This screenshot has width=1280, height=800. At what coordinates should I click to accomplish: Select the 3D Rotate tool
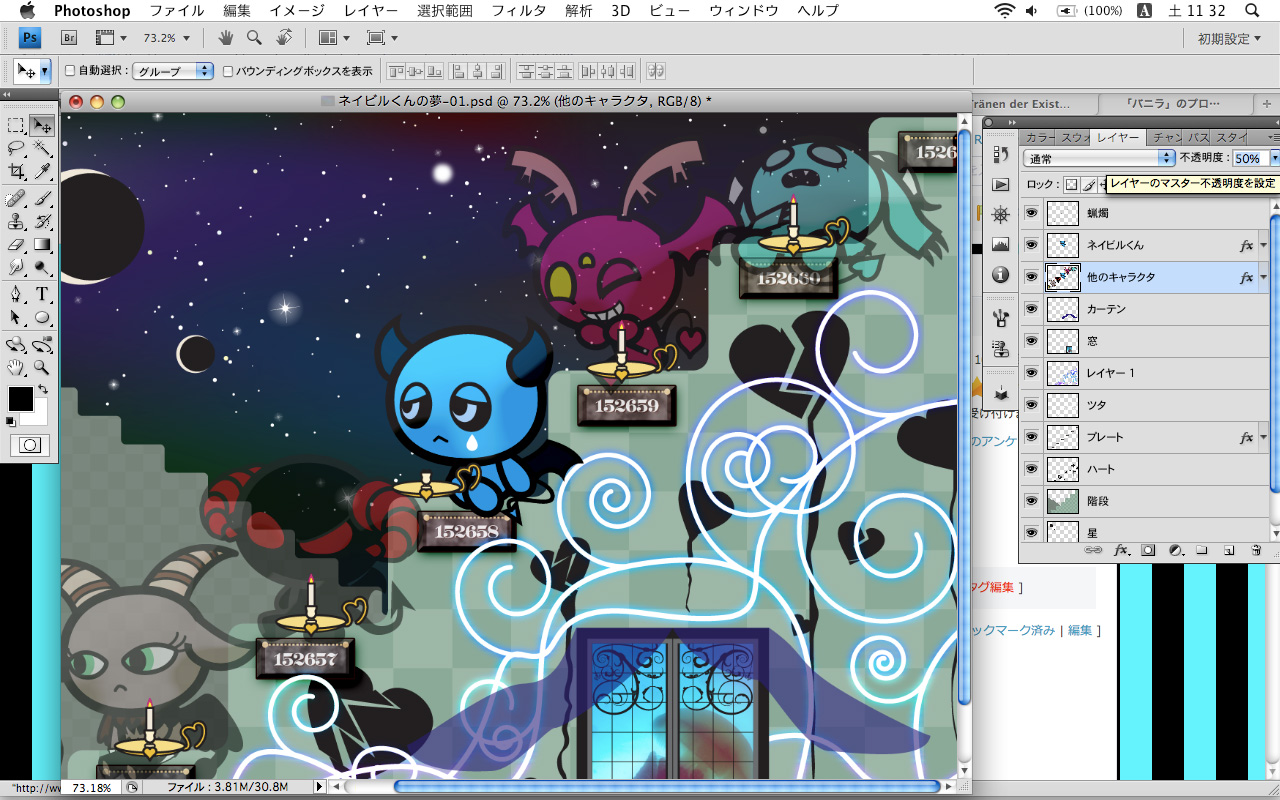[x=16, y=344]
